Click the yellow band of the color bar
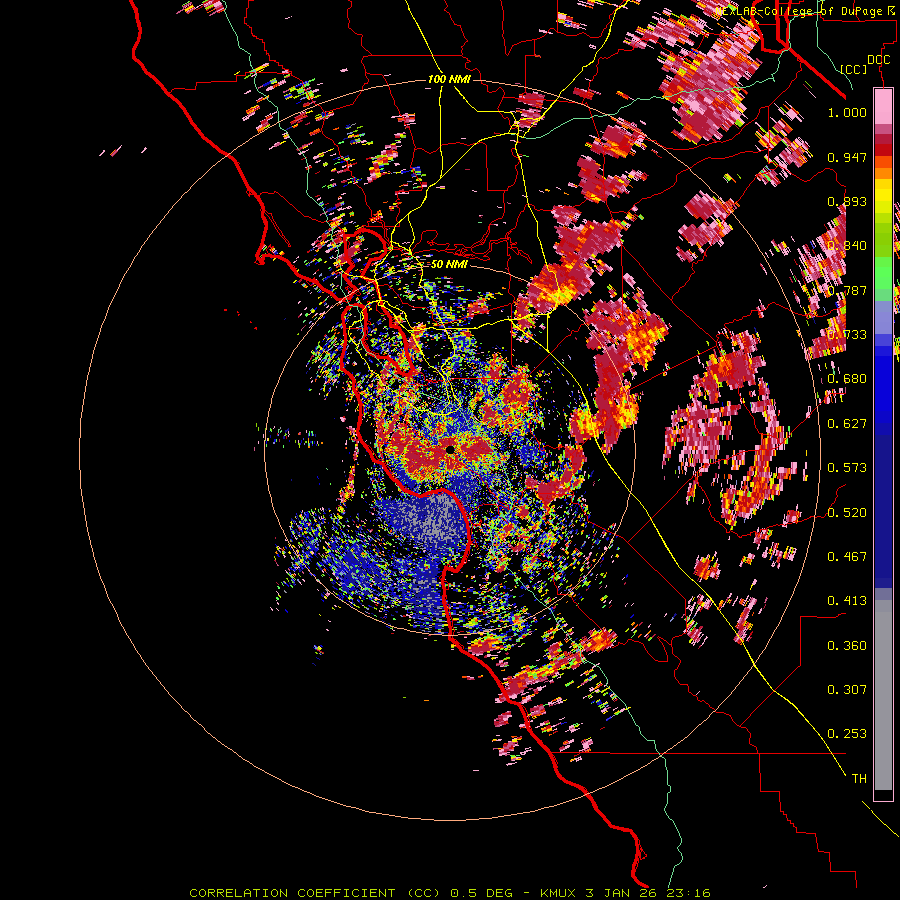The width and height of the screenshot is (900, 900). 883,197
